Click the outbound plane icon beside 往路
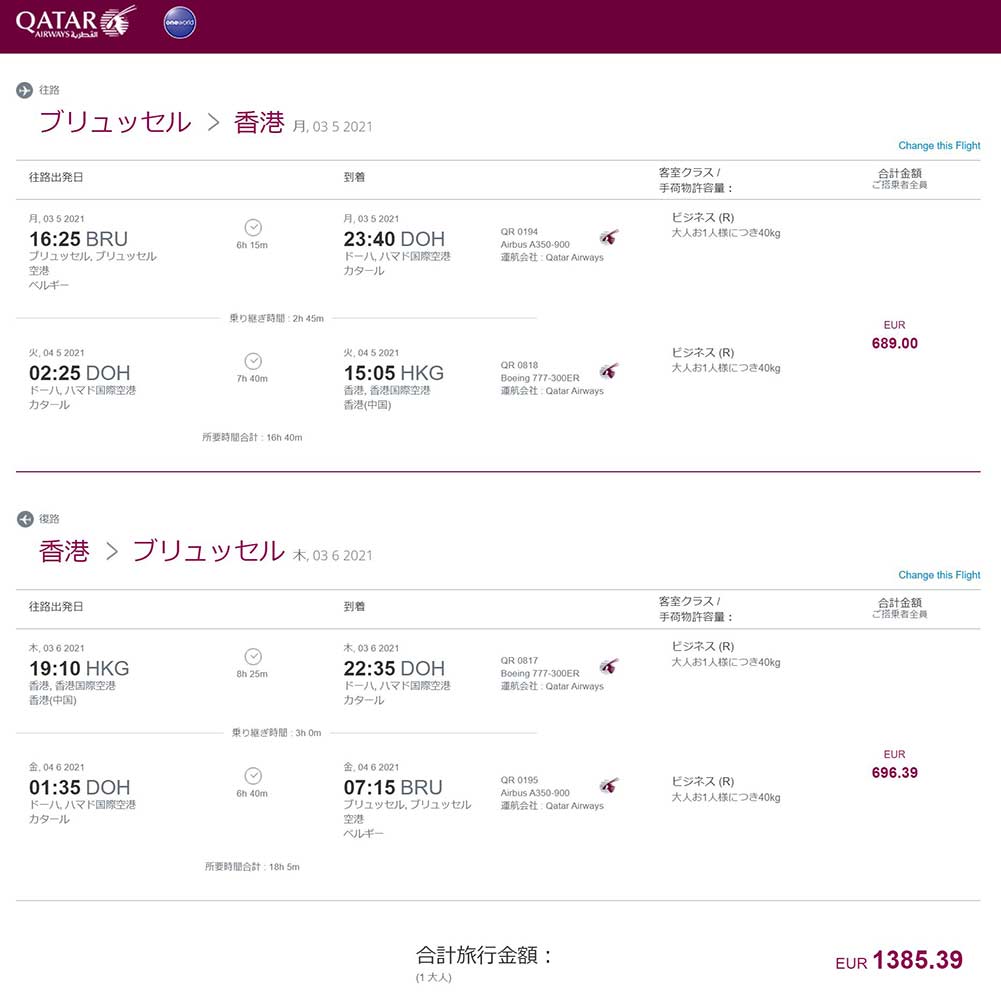 coord(25,91)
